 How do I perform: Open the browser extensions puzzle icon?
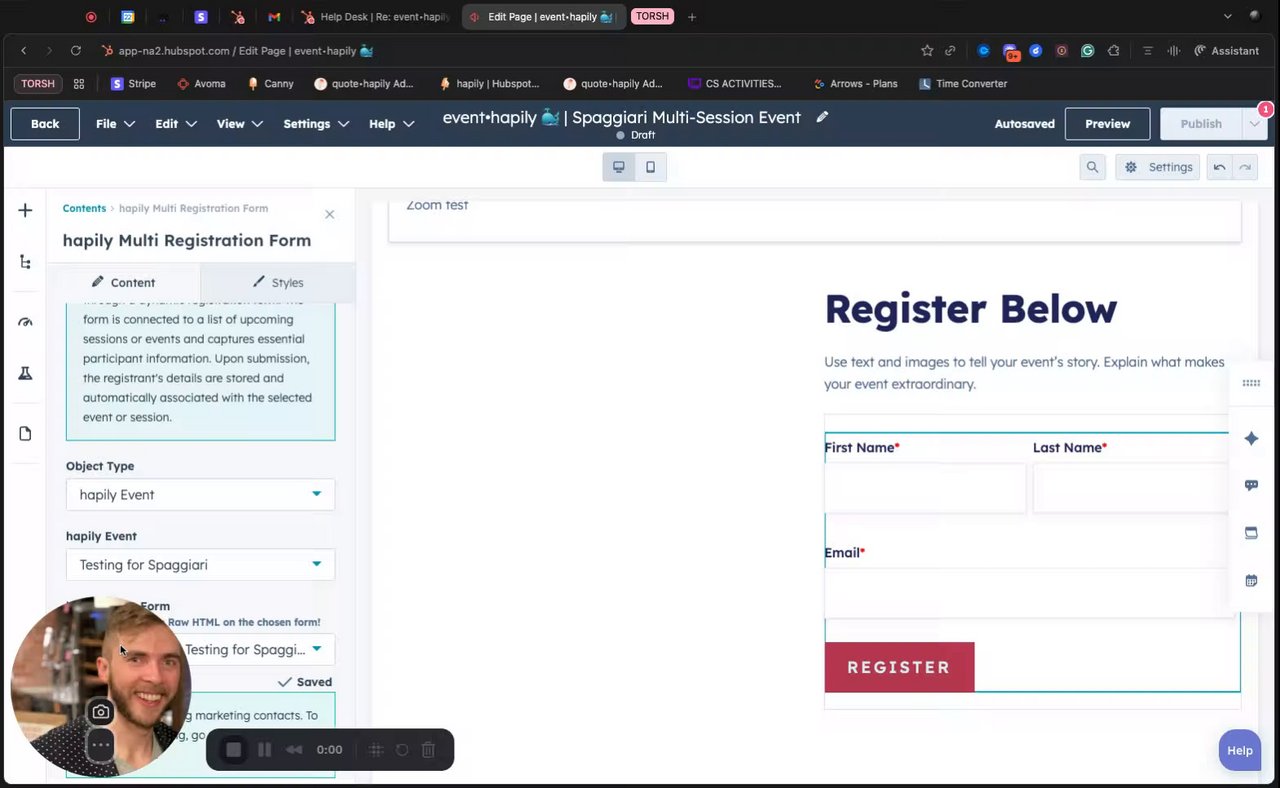click(1113, 50)
